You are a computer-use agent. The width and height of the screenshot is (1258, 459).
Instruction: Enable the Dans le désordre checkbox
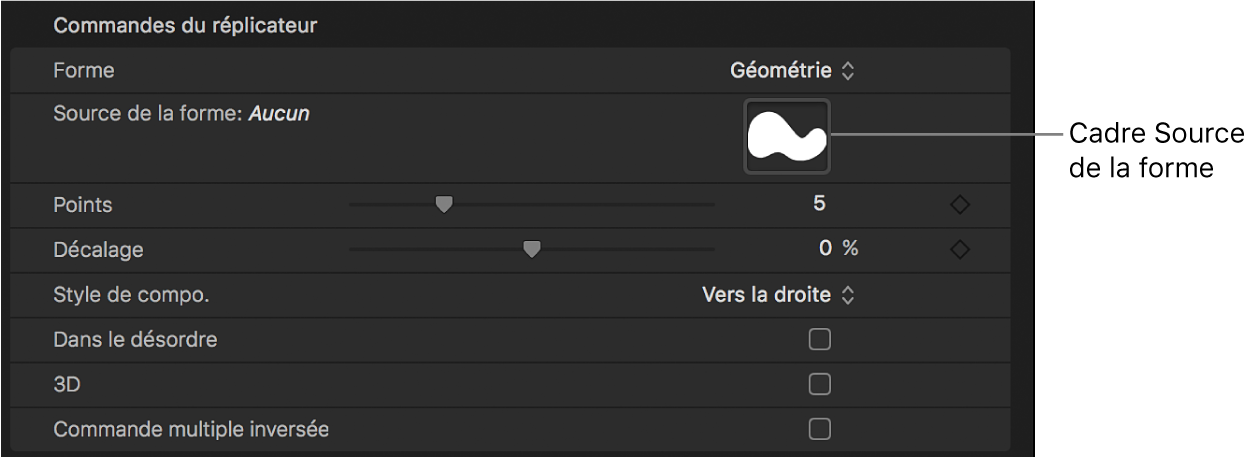[x=819, y=340]
